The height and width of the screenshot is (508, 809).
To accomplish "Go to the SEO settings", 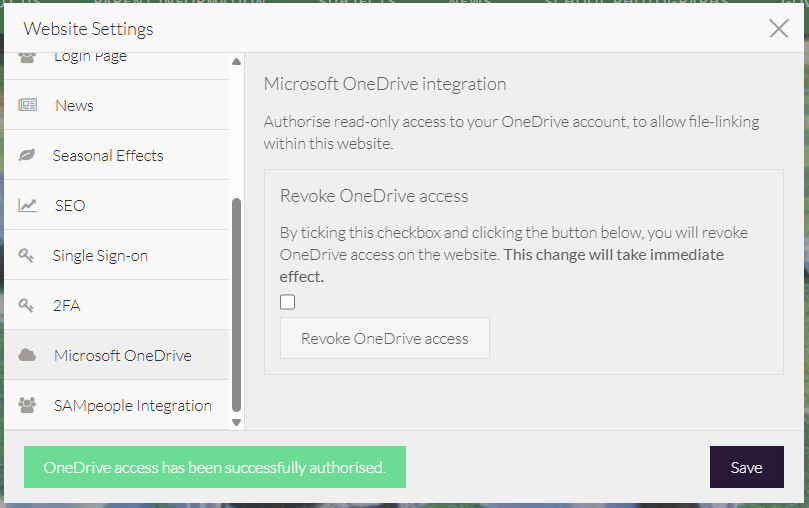I will coord(70,205).
